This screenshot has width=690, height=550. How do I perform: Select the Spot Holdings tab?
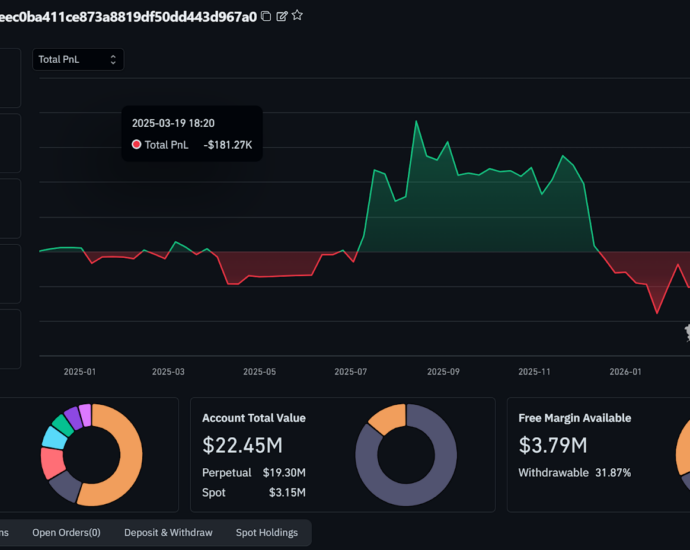click(266, 533)
